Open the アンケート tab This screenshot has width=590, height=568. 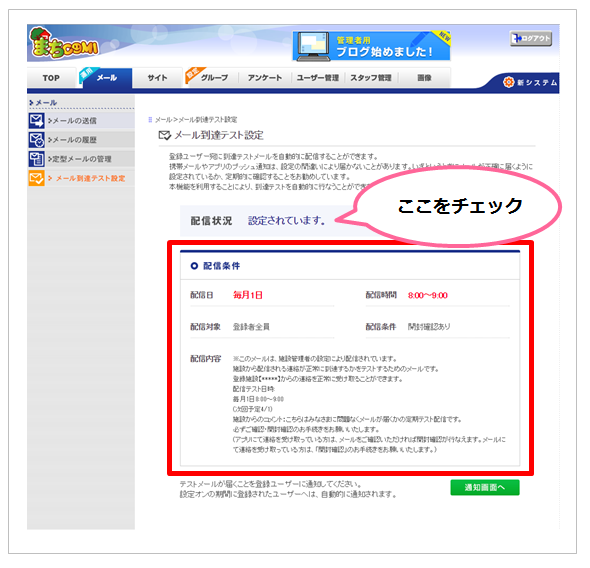pos(265,78)
